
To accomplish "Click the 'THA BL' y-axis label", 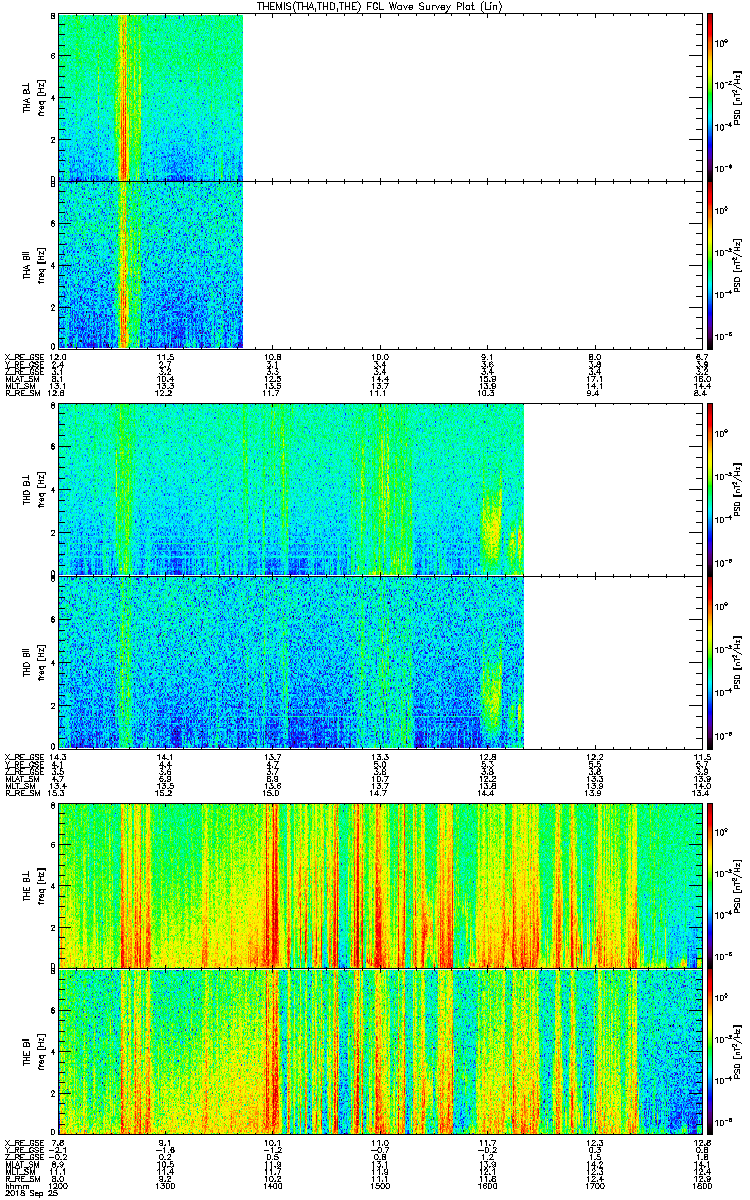I will tap(27, 98).
